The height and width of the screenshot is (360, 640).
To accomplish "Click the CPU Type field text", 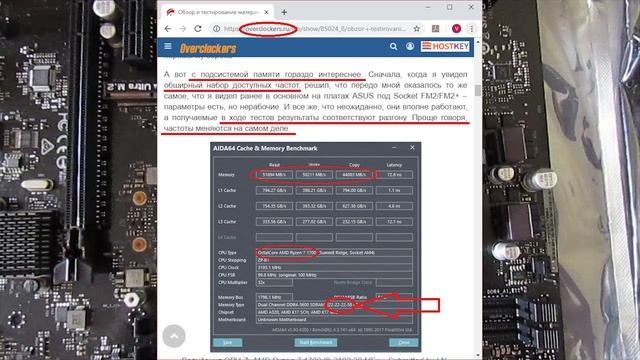I will [334, 253].
